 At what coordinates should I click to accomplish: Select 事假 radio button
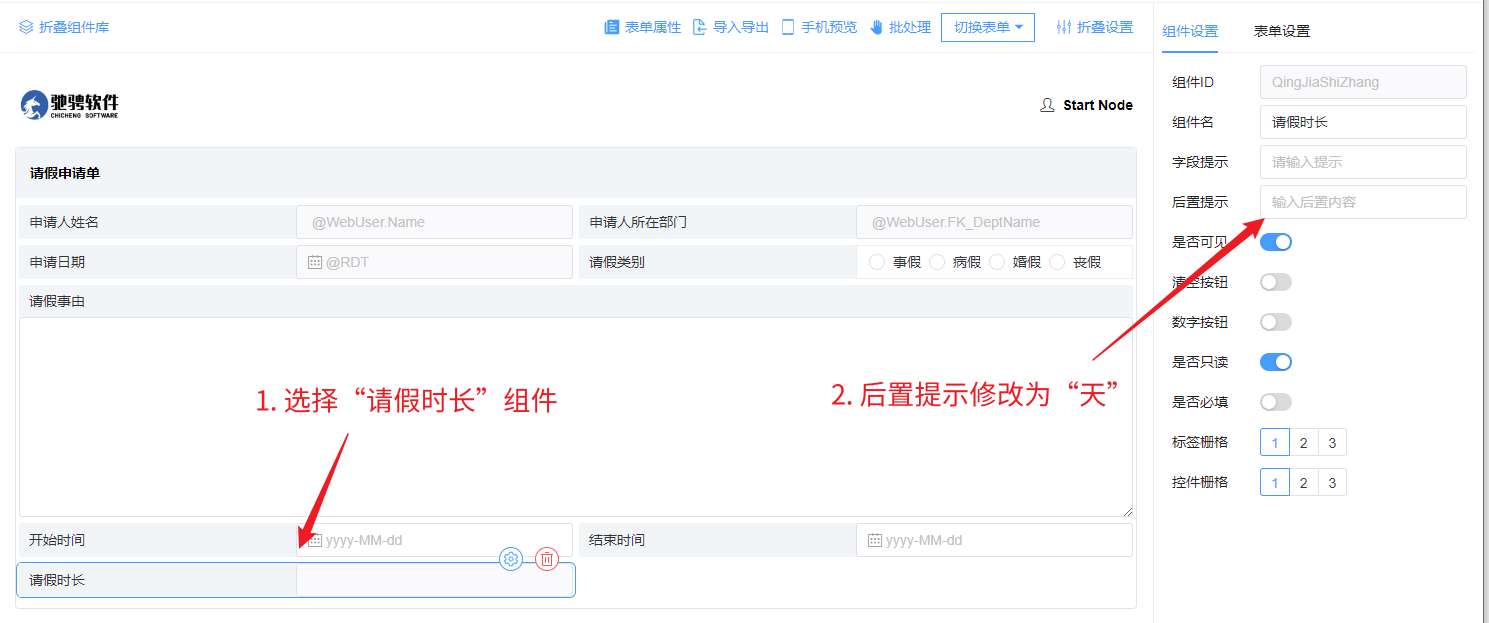[x=877, y=262]
